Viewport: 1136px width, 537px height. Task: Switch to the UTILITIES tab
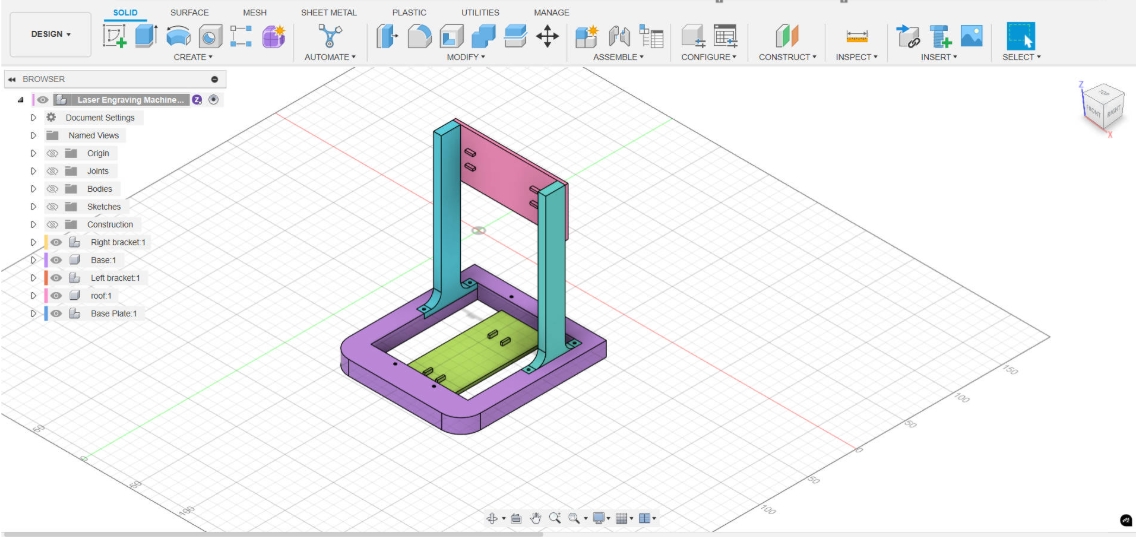coord(480,12)
